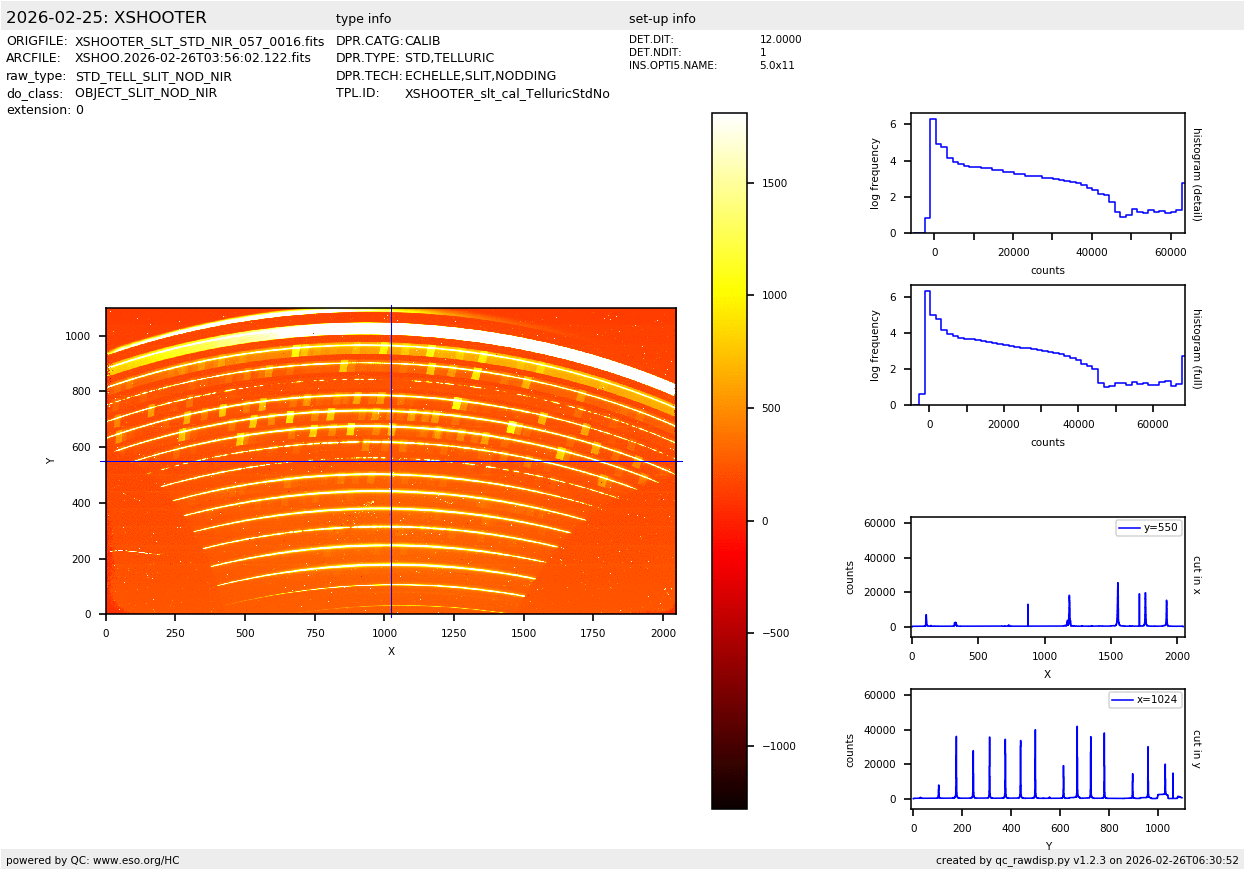Screen dimensions: 1245x870
Task: Select the ORIGFILE FITS filename
Action: tap(199, 42)
